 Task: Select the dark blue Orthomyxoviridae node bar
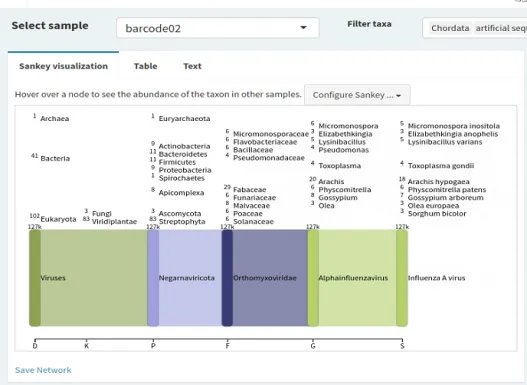(227, 278)
